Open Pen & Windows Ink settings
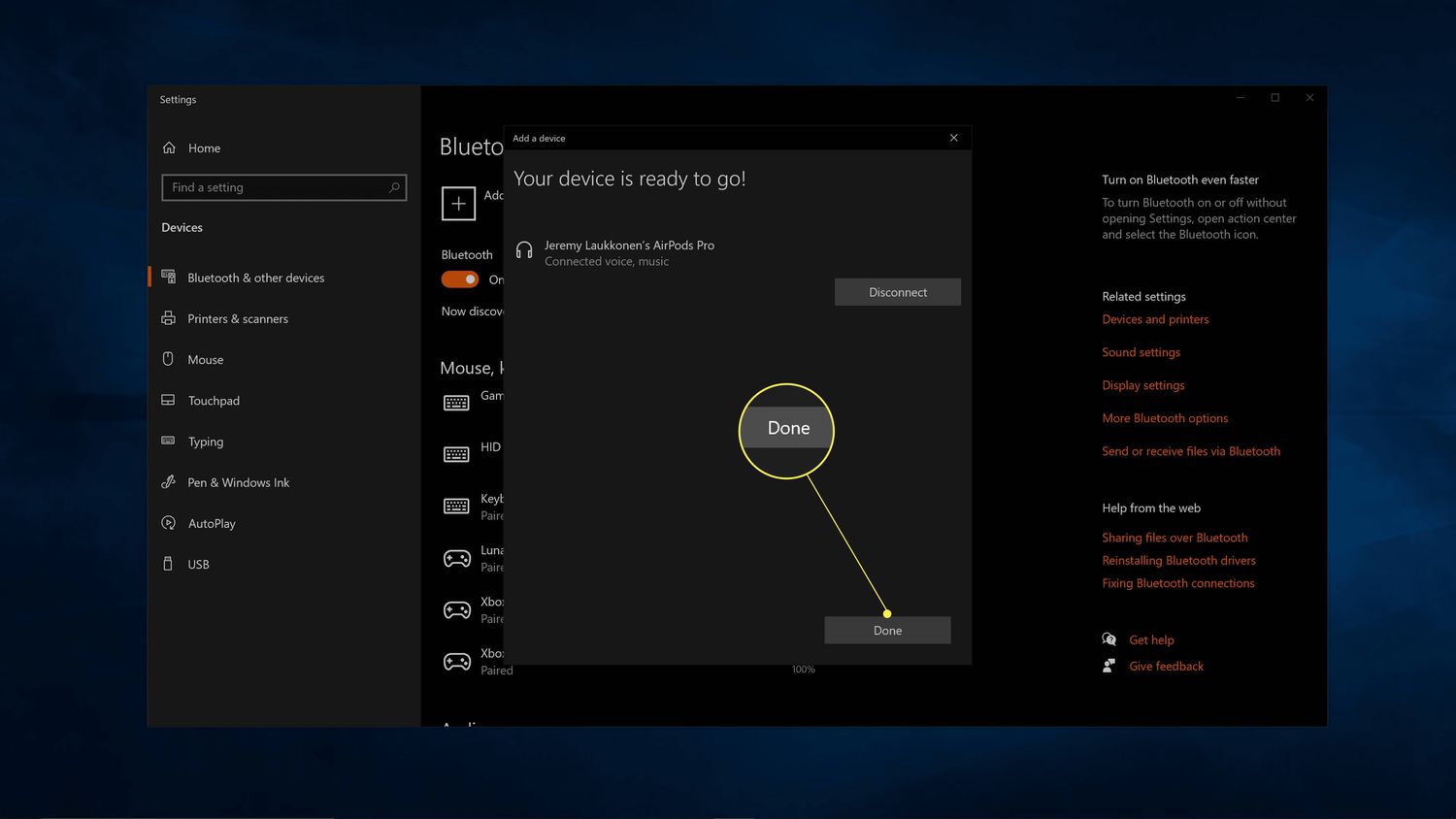 pos(238,482)
